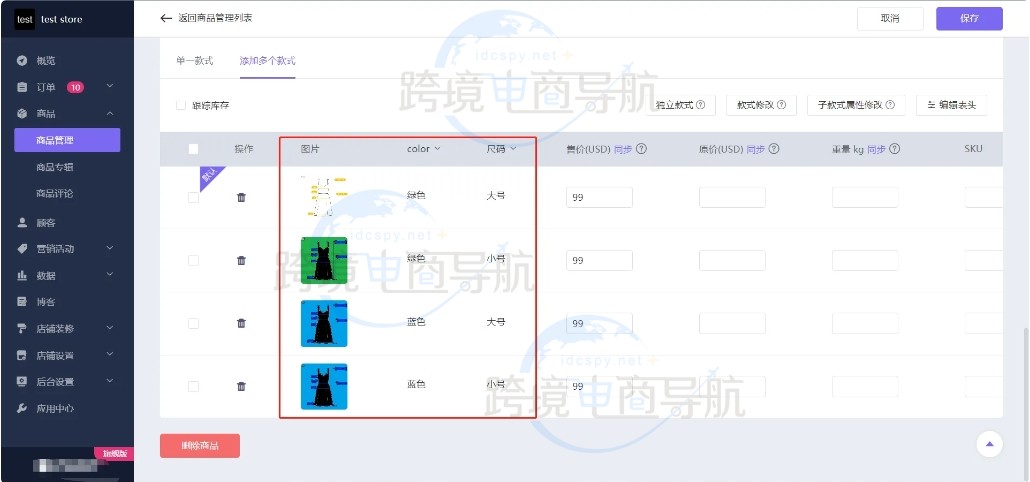Expand the 店铺装修 menu chevron
Viewport: 1030px width, 482px height.
(110, 328)
